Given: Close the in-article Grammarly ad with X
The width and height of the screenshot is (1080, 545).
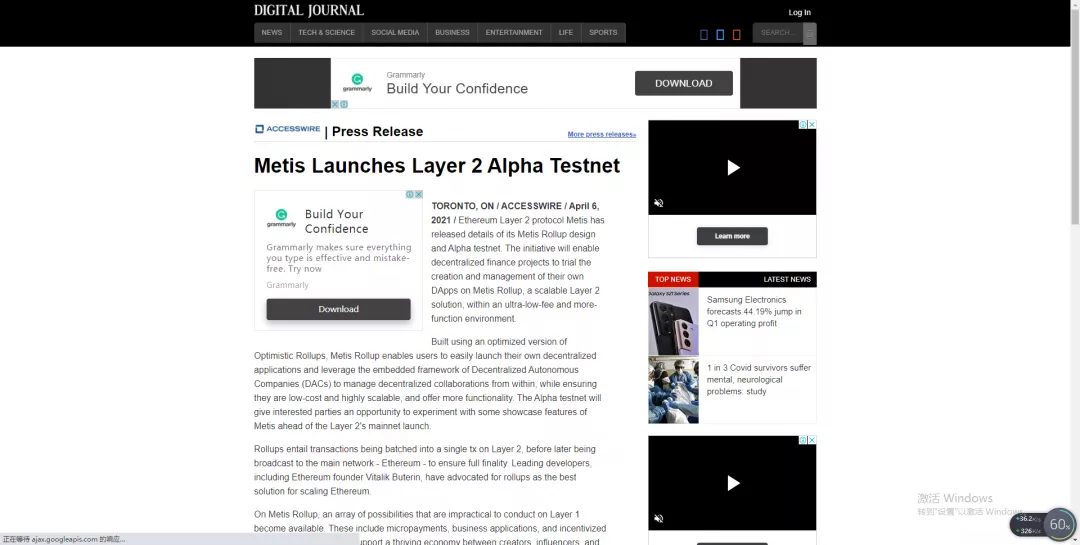Looking at the screenshot, I should pyautogui.click(x=419, y=194).
